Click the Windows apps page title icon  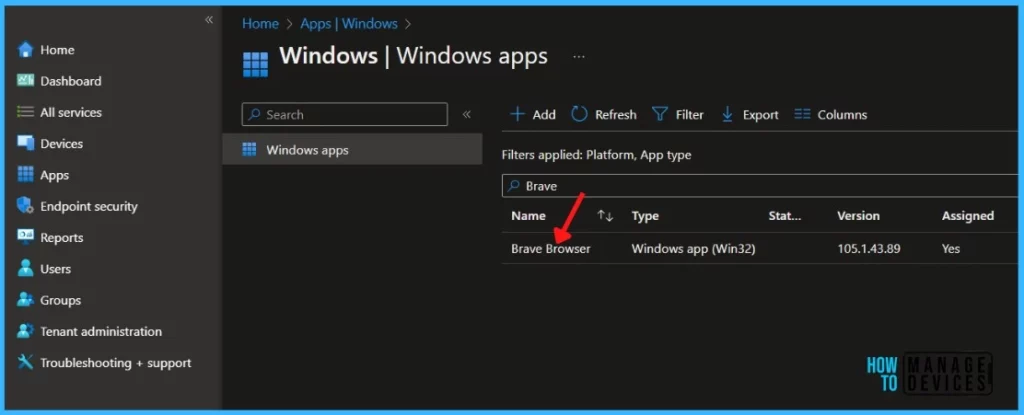[x=255, y=65]
